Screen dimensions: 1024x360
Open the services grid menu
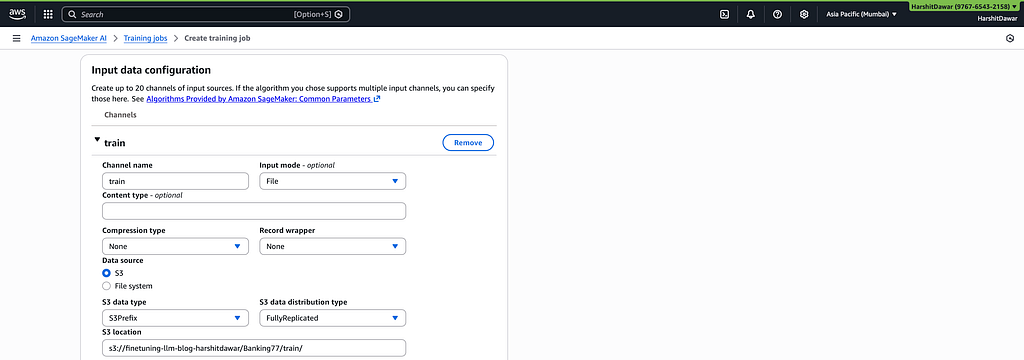click(48, 14)
